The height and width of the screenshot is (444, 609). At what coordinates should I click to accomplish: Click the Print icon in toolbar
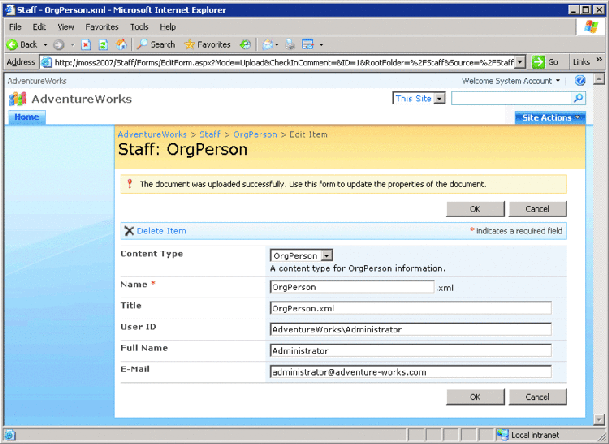pos(290,45)
